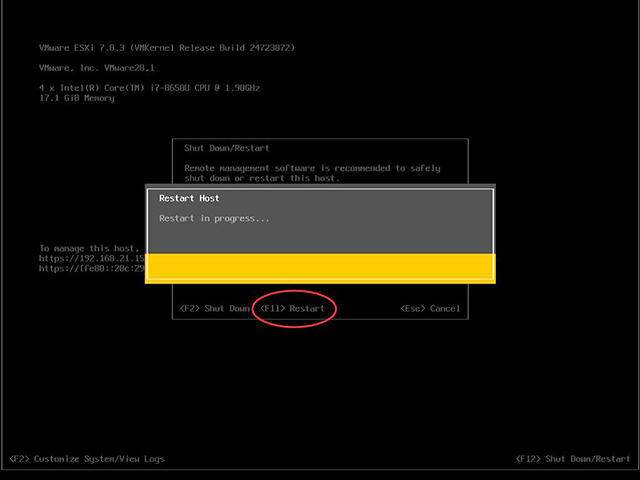Image resolution: width=640 pixels, height=480 pixels.
Task: Click the F11 Restart option
Action: 292,309
